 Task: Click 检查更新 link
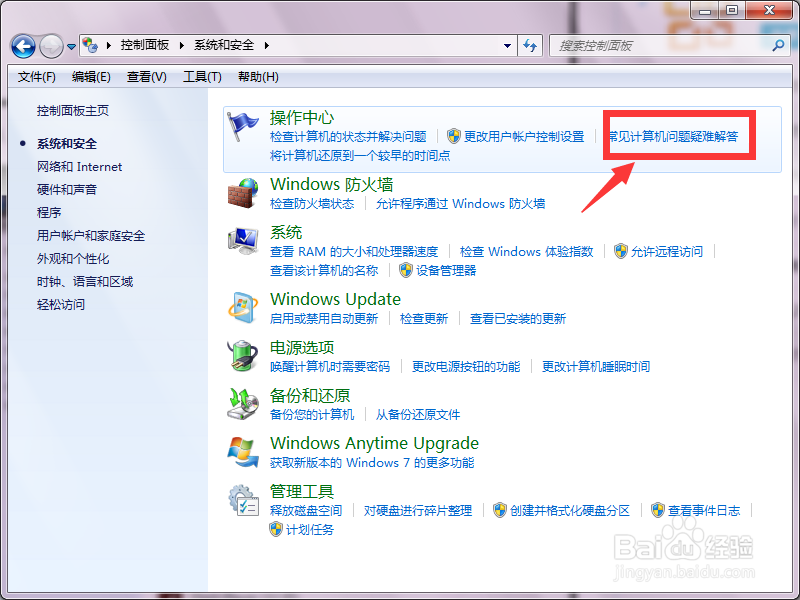pos(424,318)
